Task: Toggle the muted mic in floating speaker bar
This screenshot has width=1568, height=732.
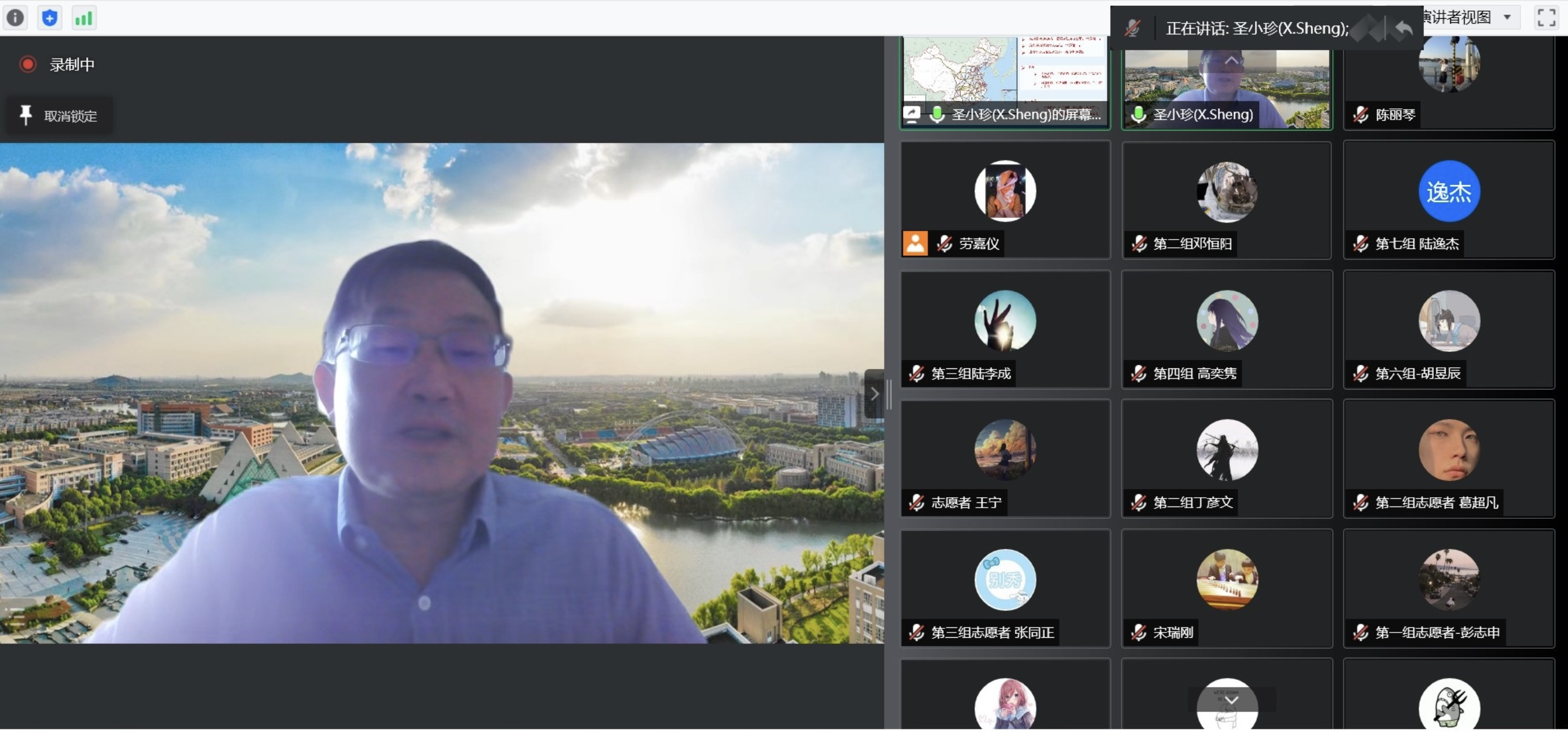Action: [x=1131, y=28]
